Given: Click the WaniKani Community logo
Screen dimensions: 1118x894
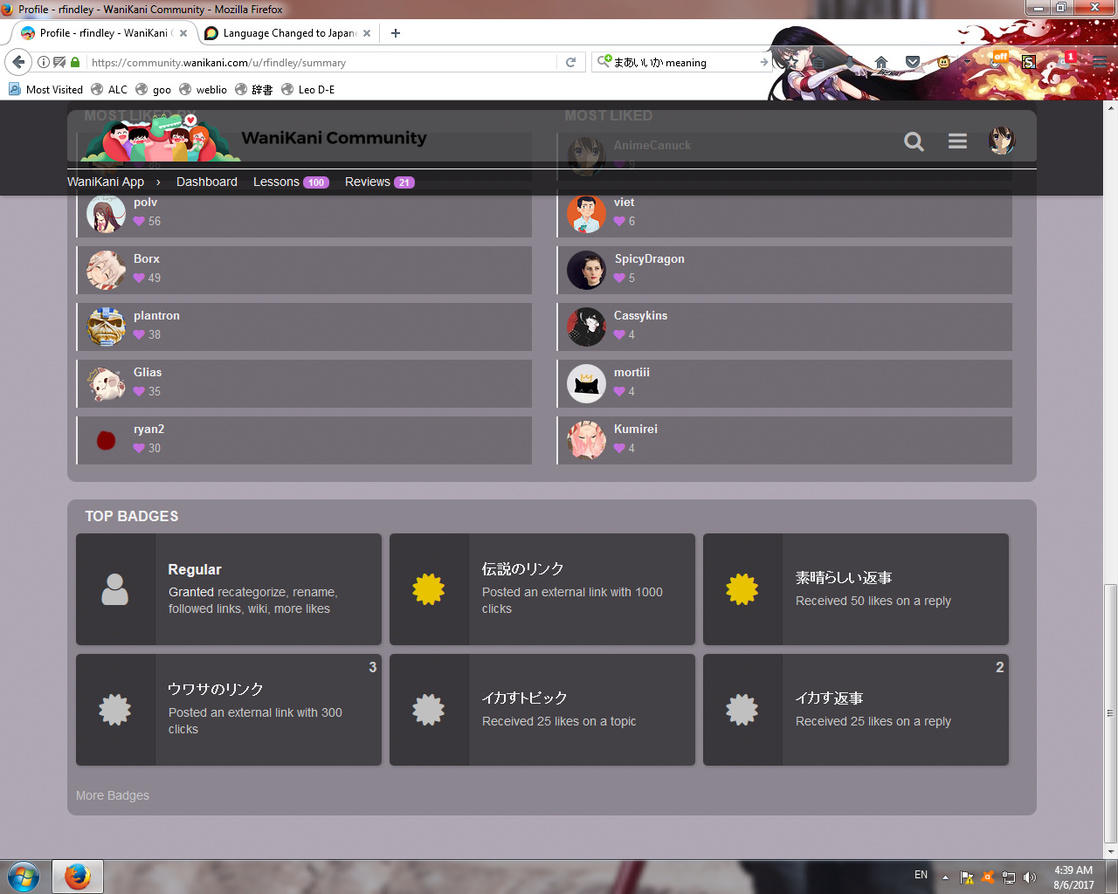Looking at the screenshot, I should [254, 138].
